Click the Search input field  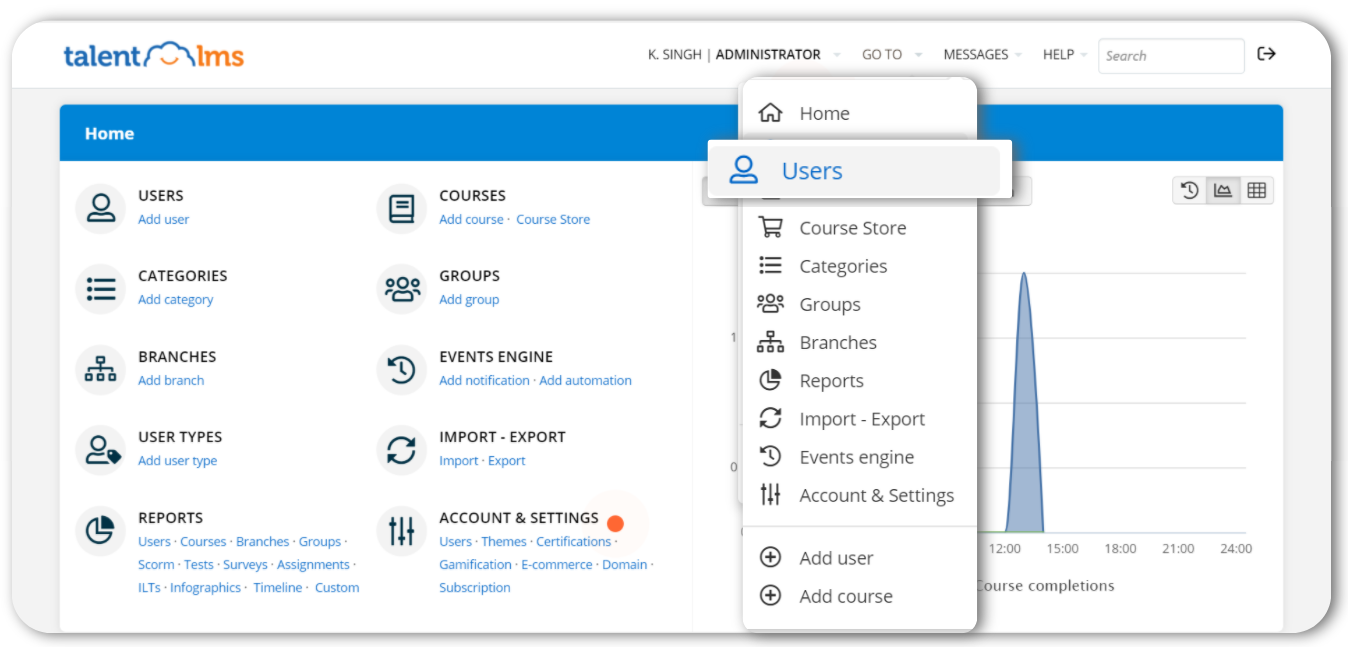(1171, 56)
